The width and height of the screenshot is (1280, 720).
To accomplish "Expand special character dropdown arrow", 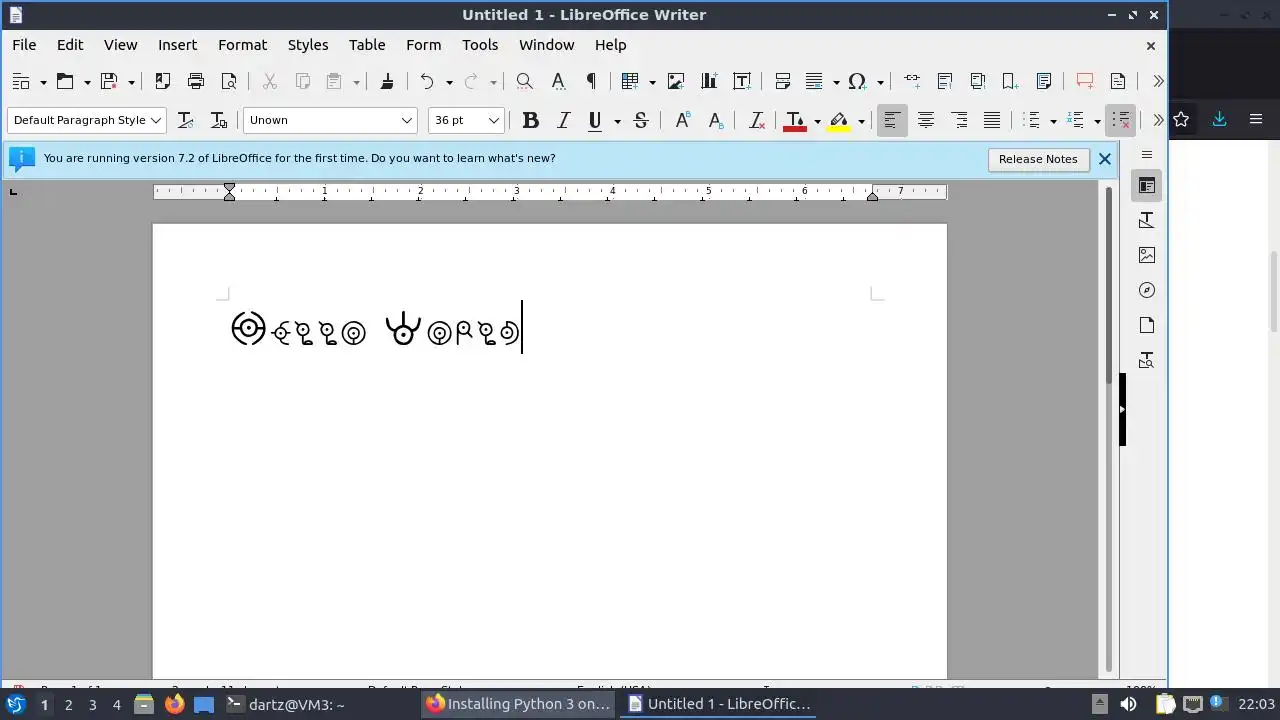I will click(x=880, y=82).
